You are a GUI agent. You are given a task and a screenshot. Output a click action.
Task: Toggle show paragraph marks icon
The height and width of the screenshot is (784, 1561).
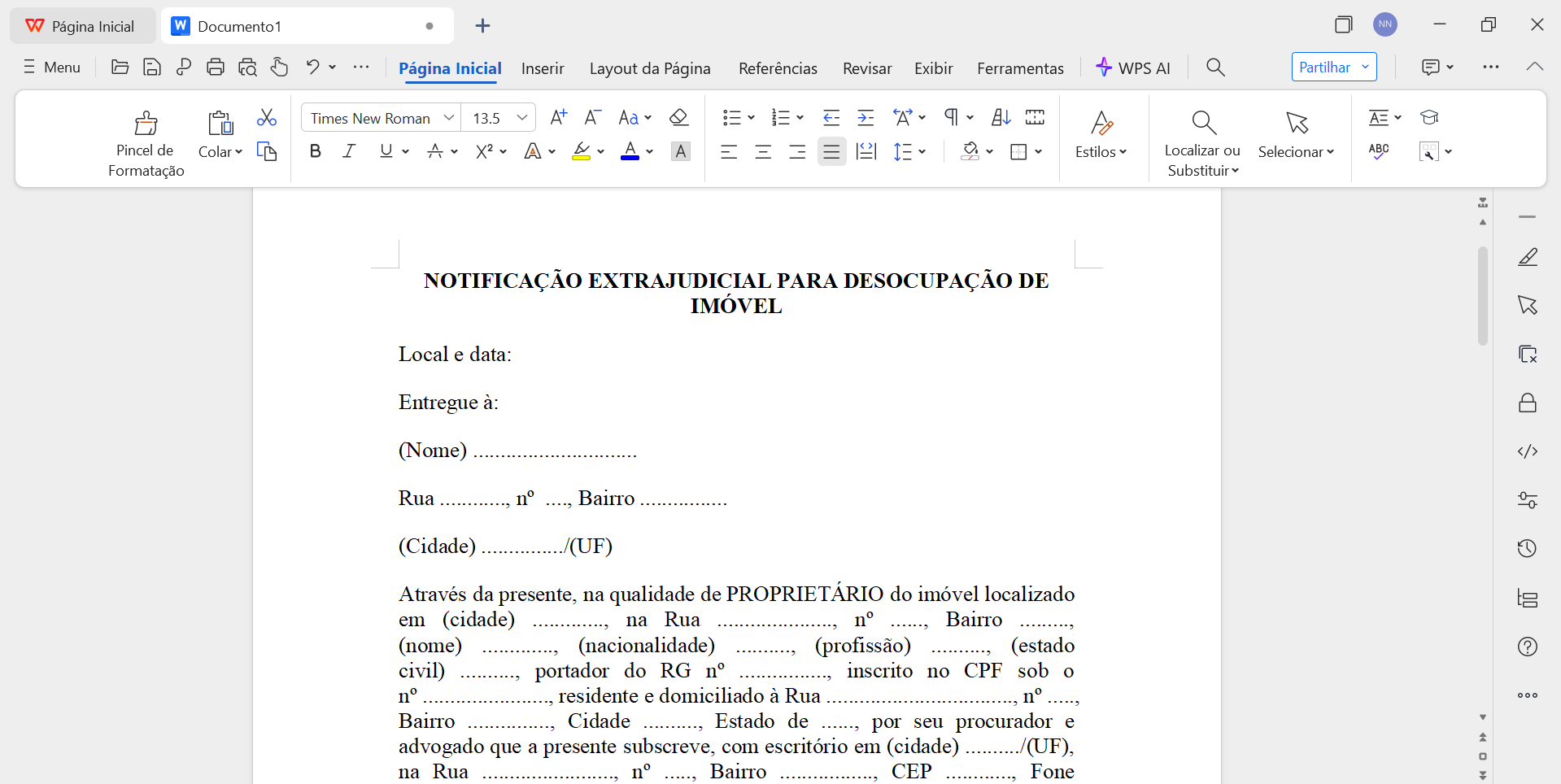(951, 118)
